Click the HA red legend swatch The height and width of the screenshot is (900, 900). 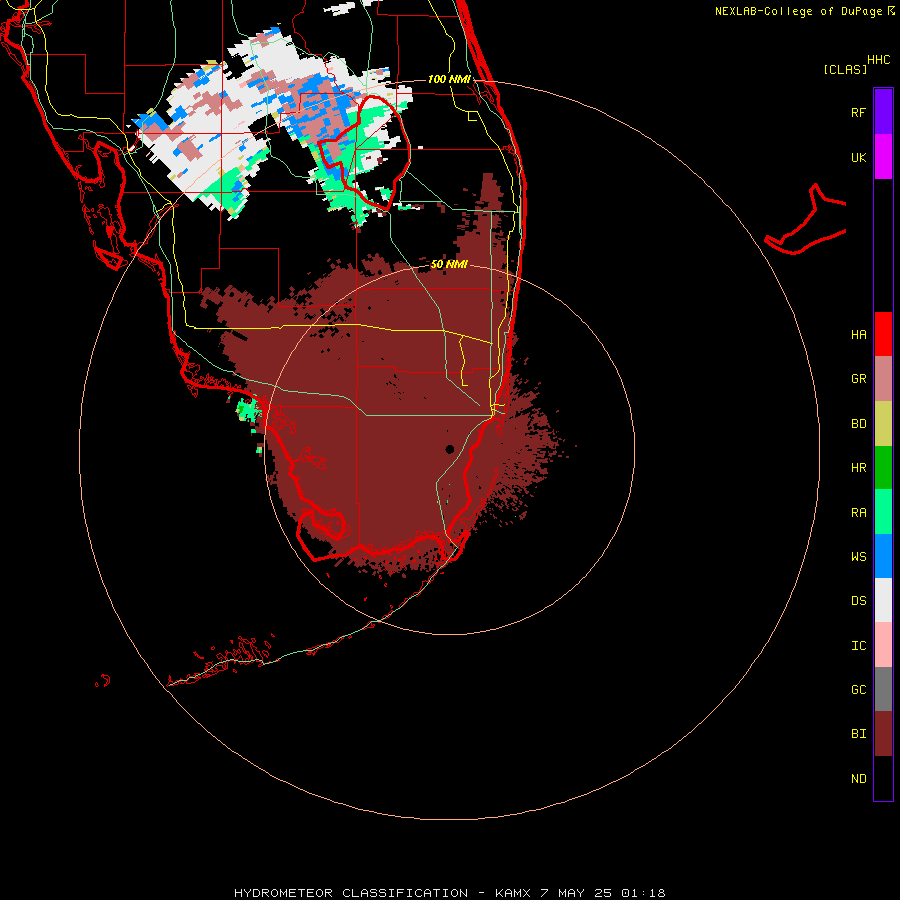(x=883, y=334)
